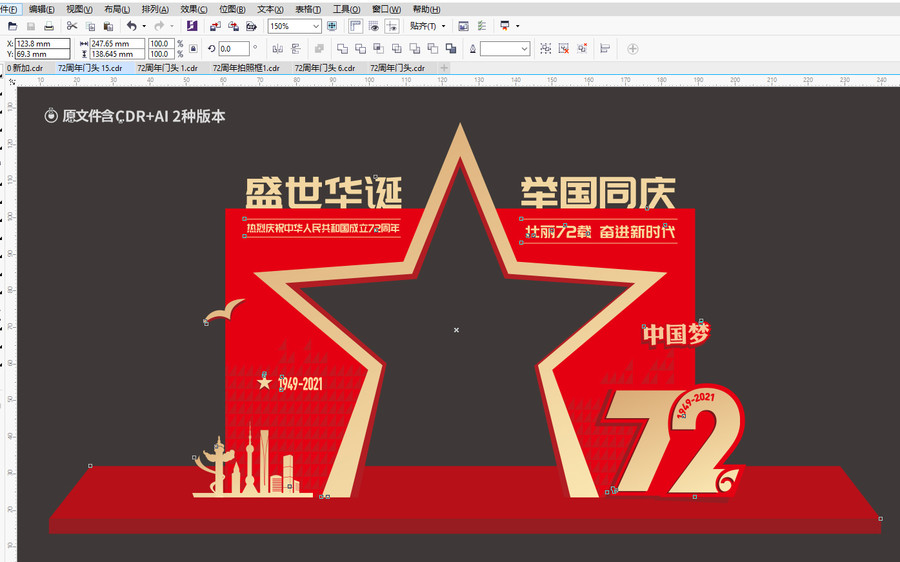Click the height field 138.645 mm
Image resolution: width=900 pixels, height=562 pixels.
[117, 55]
